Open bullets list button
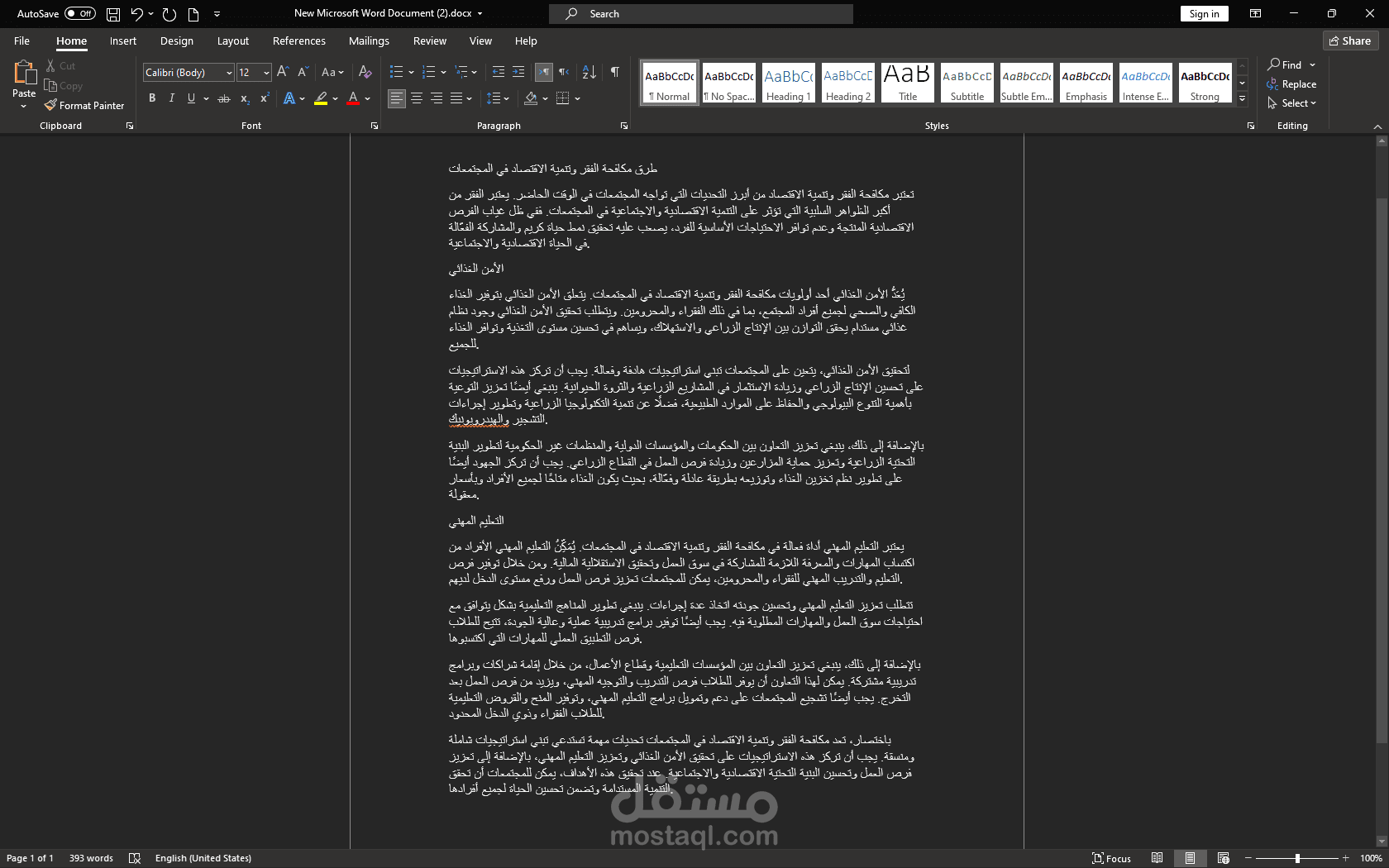Image resolution: width=1389 pixels, height=868 pixels. [x=397, y=72]
